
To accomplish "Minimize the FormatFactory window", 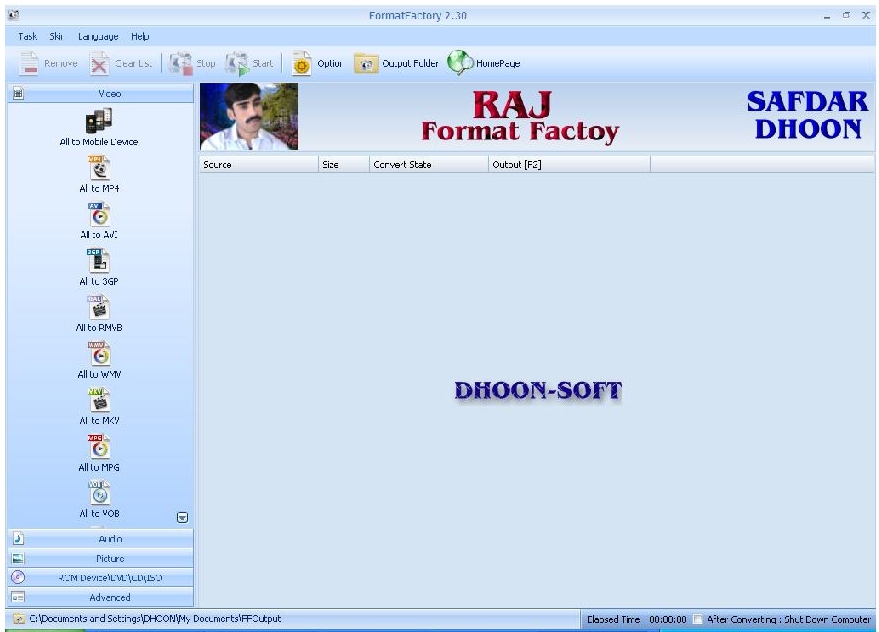I will (x=827, y=16).
